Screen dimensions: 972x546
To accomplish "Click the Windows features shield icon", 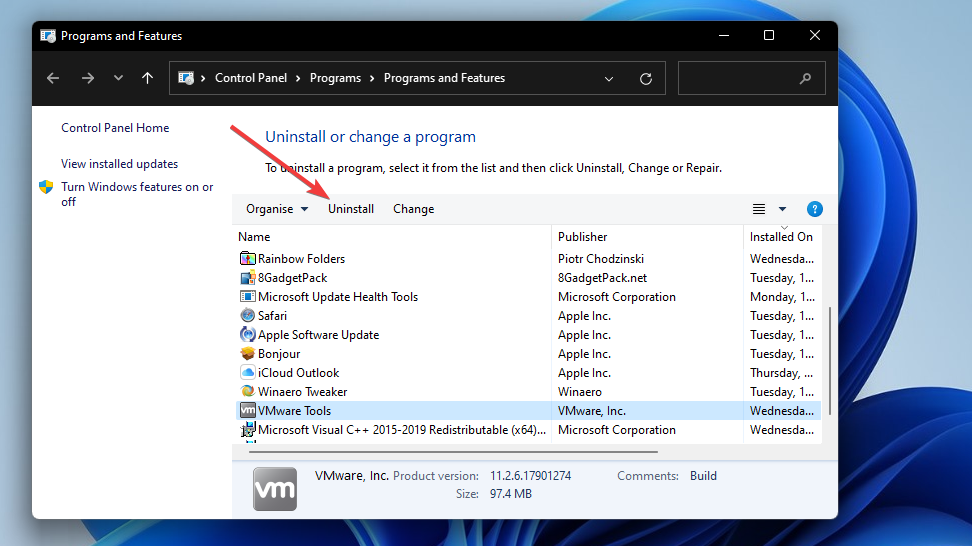I will (46, 187).
